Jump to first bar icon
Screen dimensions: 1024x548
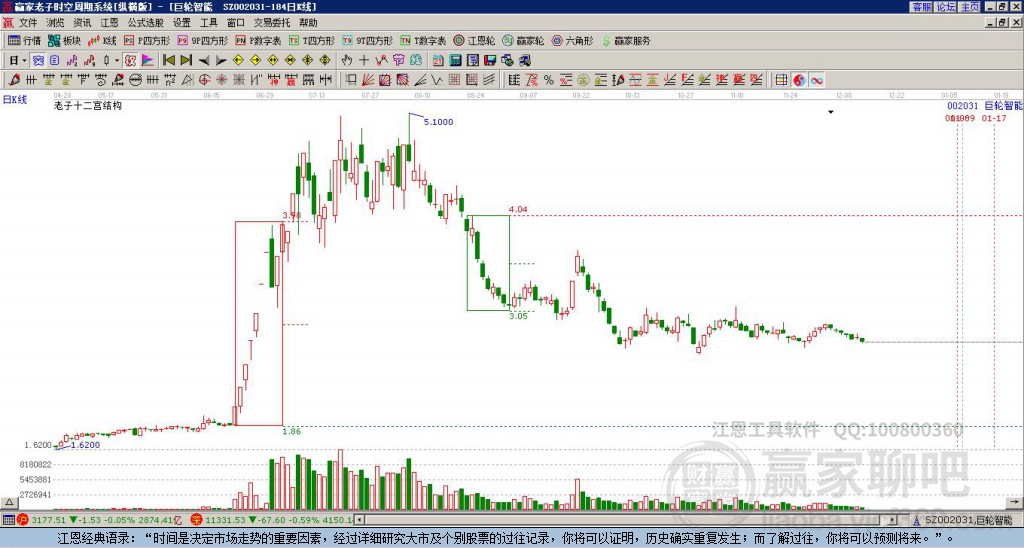click(x=168, y=61)
